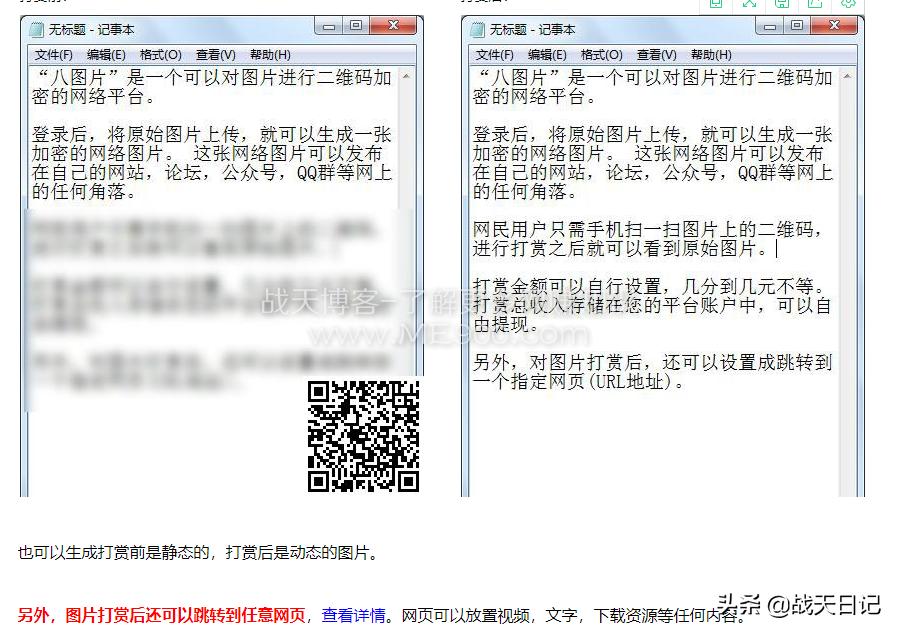
Task: Click the image export icon
Action: pos(816,5)
